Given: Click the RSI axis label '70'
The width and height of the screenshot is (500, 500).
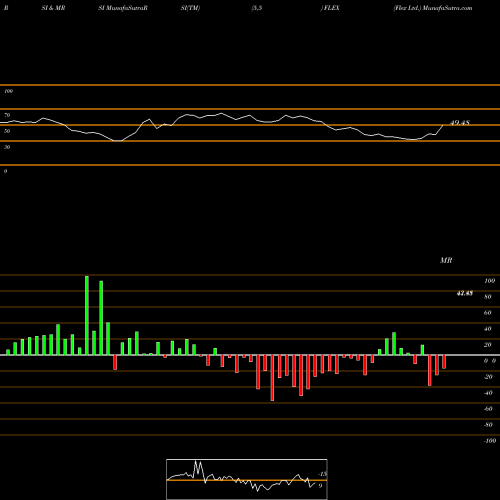Looking at the screenshot, I should (7, 115).
